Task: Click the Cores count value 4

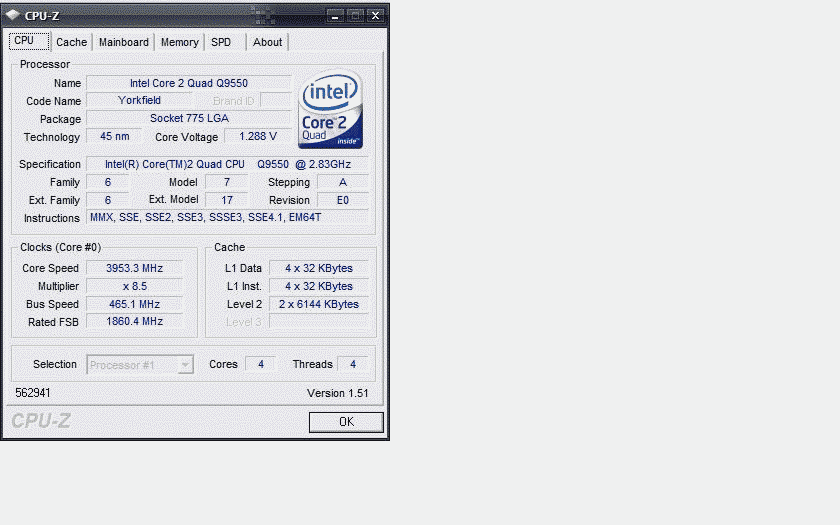Action: 260,364
